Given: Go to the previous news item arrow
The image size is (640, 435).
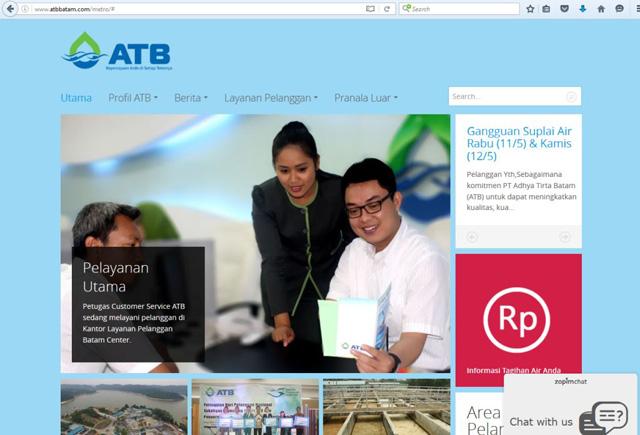Looking at the screenshot, I should tap(472, 237).
